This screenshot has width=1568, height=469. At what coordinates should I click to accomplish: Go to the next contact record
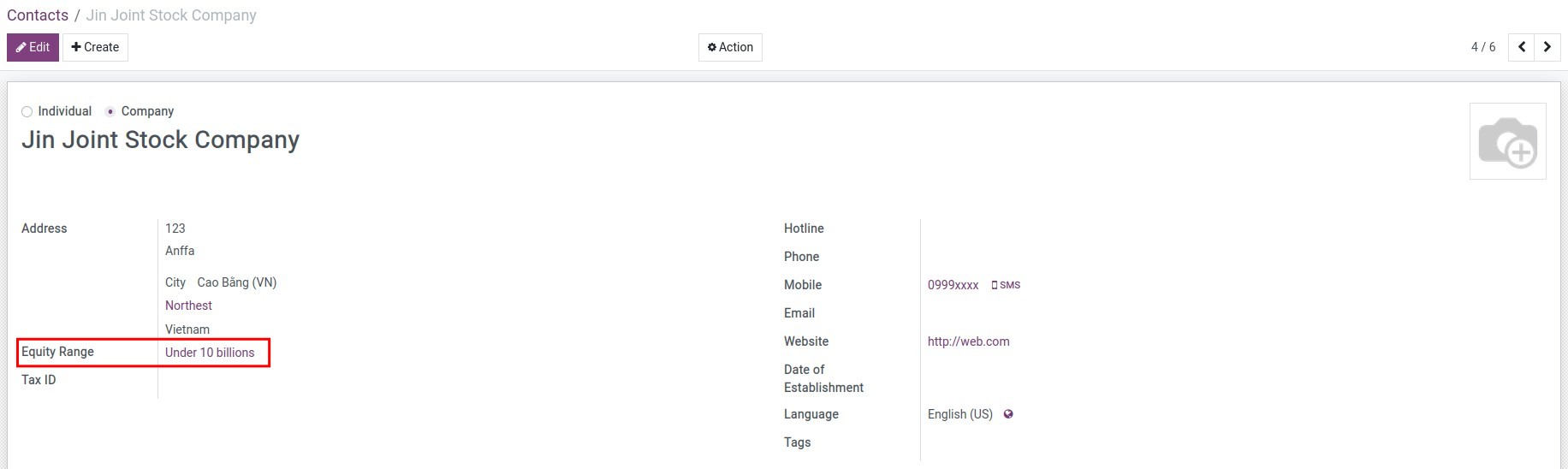click(1547, 47)
